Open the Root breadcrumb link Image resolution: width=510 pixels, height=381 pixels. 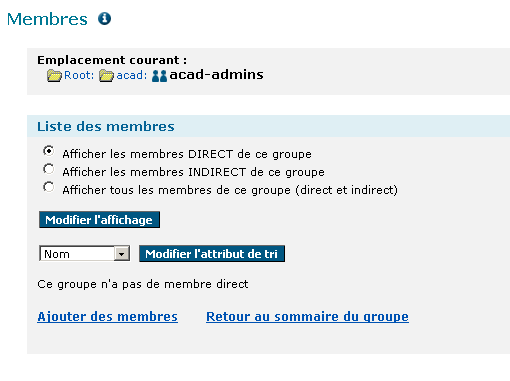[79, 75]
